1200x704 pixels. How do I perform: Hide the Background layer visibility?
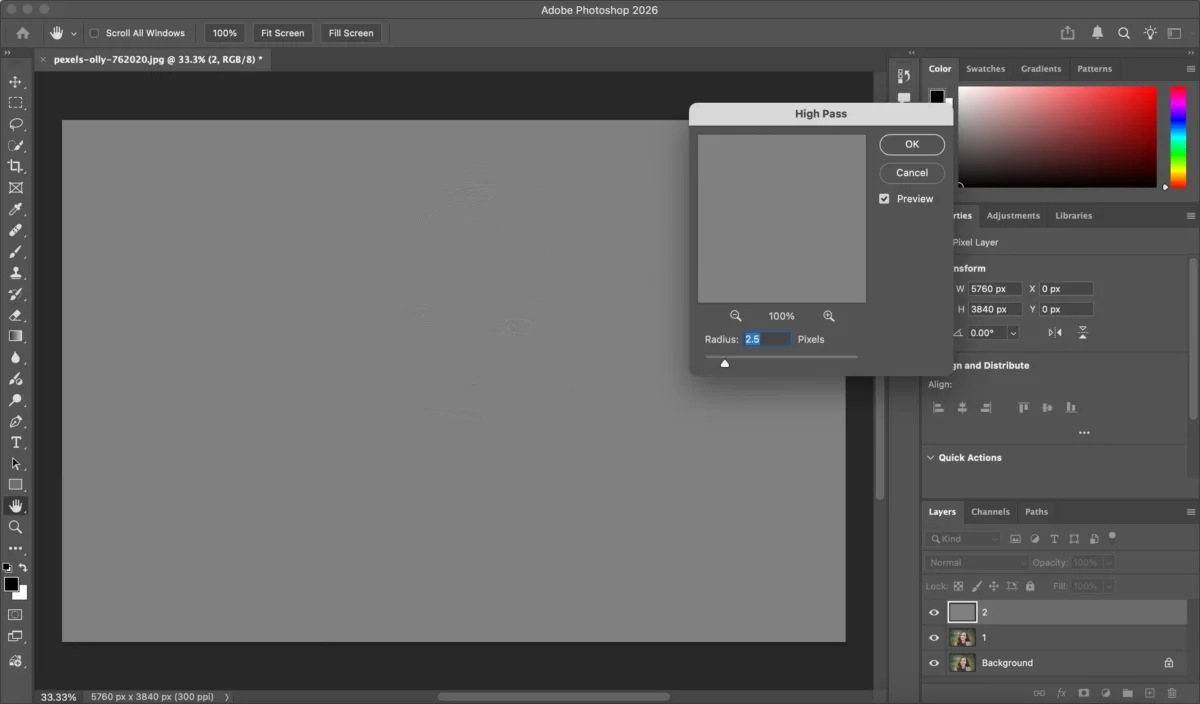(934, 663)
